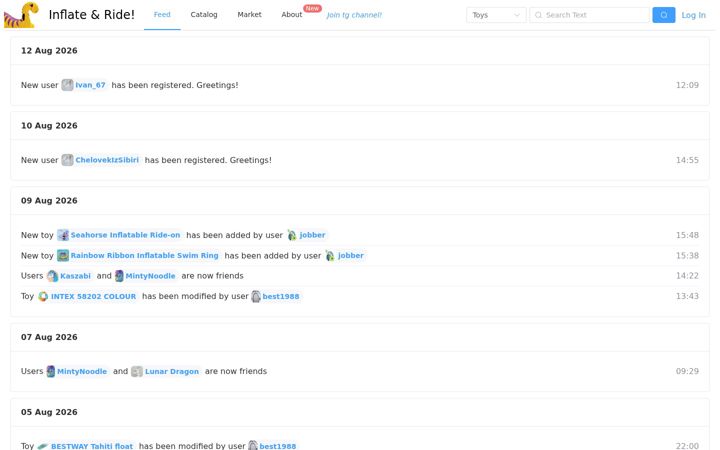Click jobber avatar in Seahorse row

pyautogui.click(x=292, y=235)
